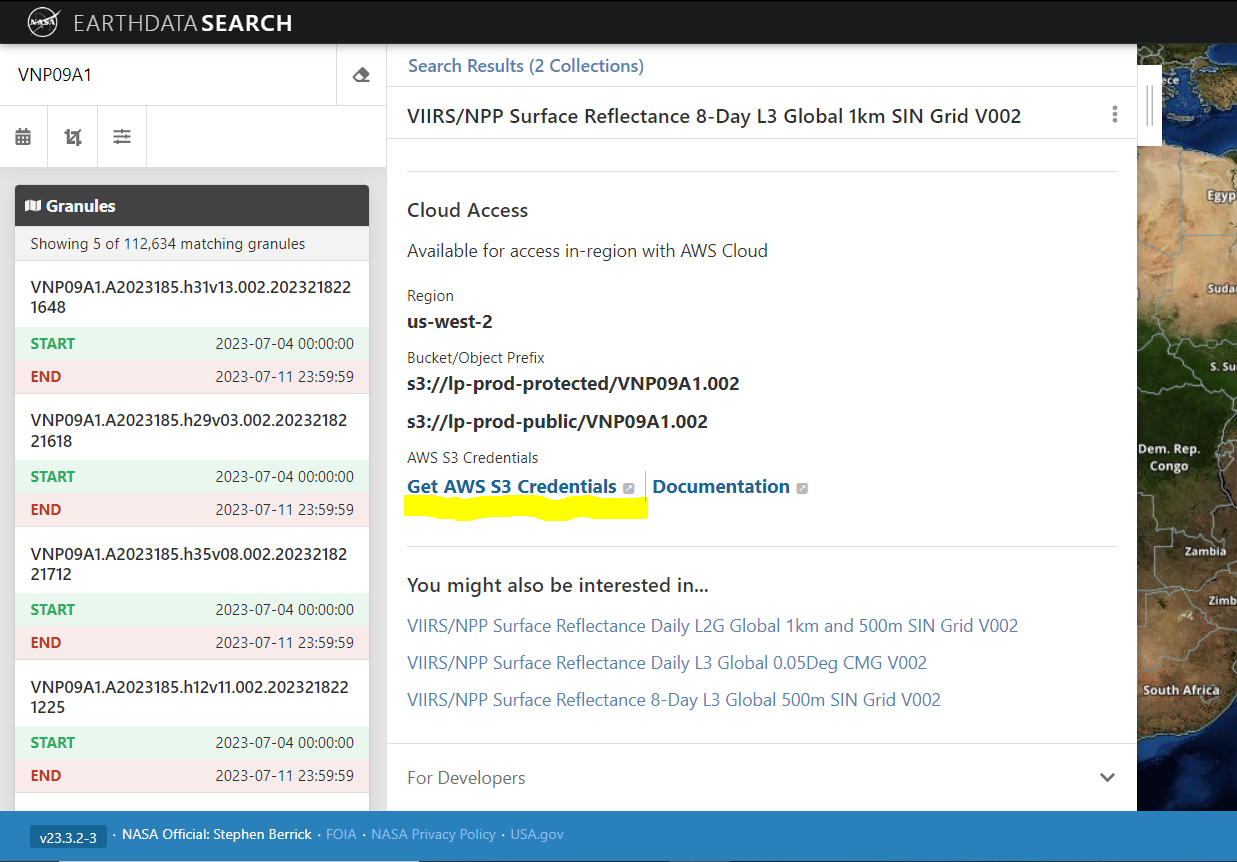Click the For Developers label
This screenshot has width=1237, height=862.
[x=466, y=778]
